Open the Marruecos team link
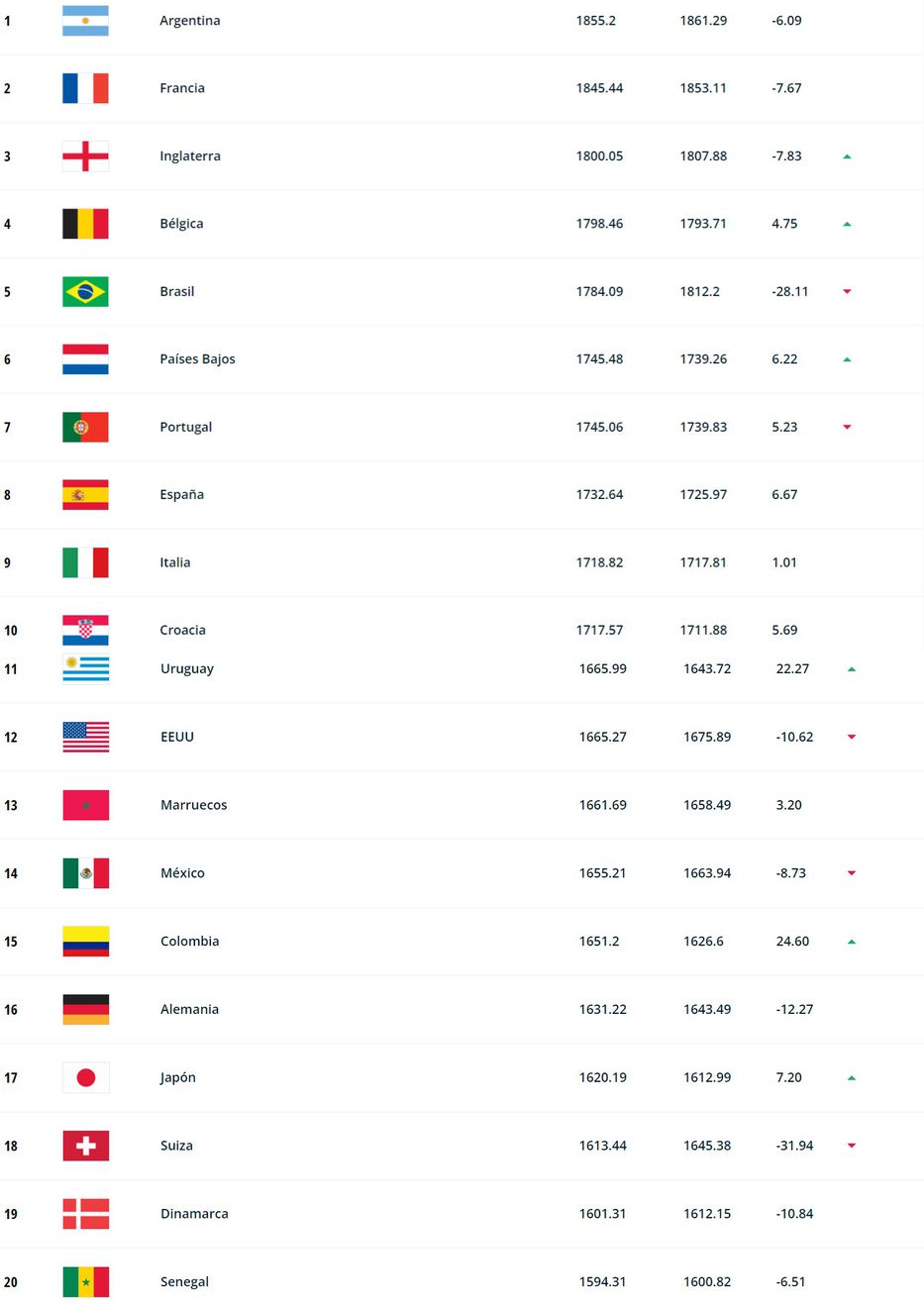Screen dimensions: 924x1305 (x=193, y=805)
